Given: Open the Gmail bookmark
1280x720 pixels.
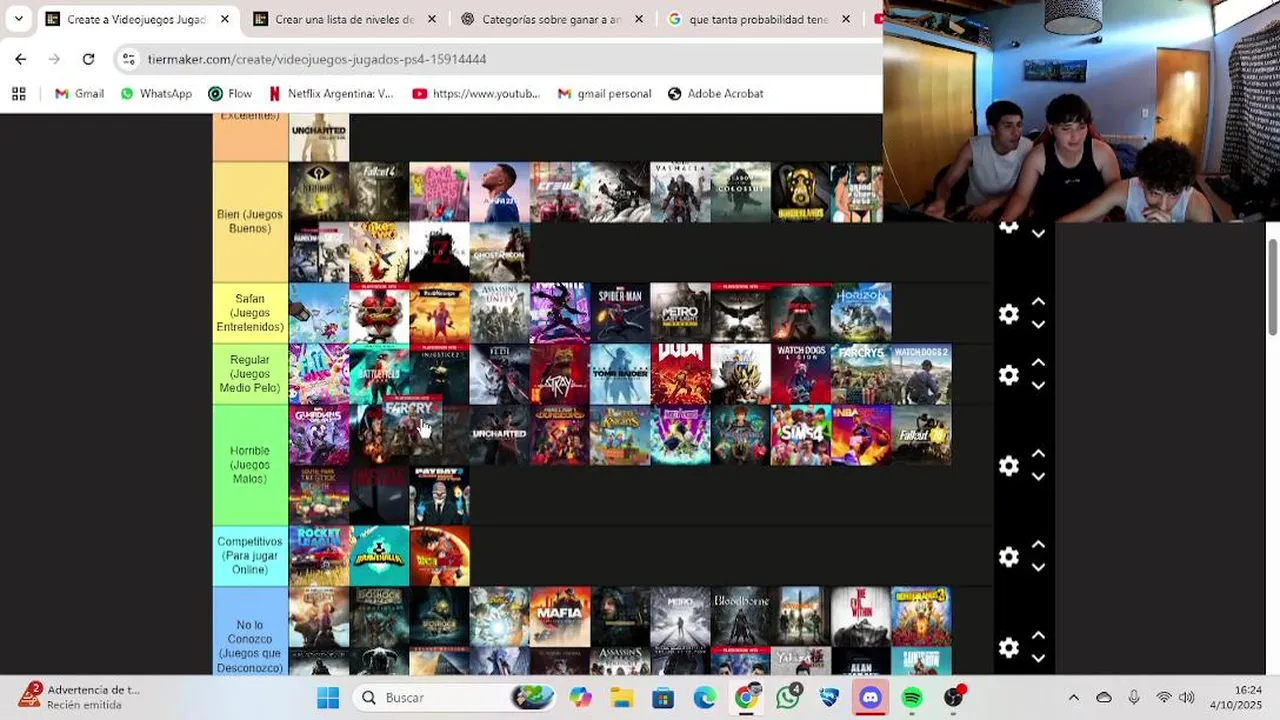Looking at the screenshot, I should point(79,93).
